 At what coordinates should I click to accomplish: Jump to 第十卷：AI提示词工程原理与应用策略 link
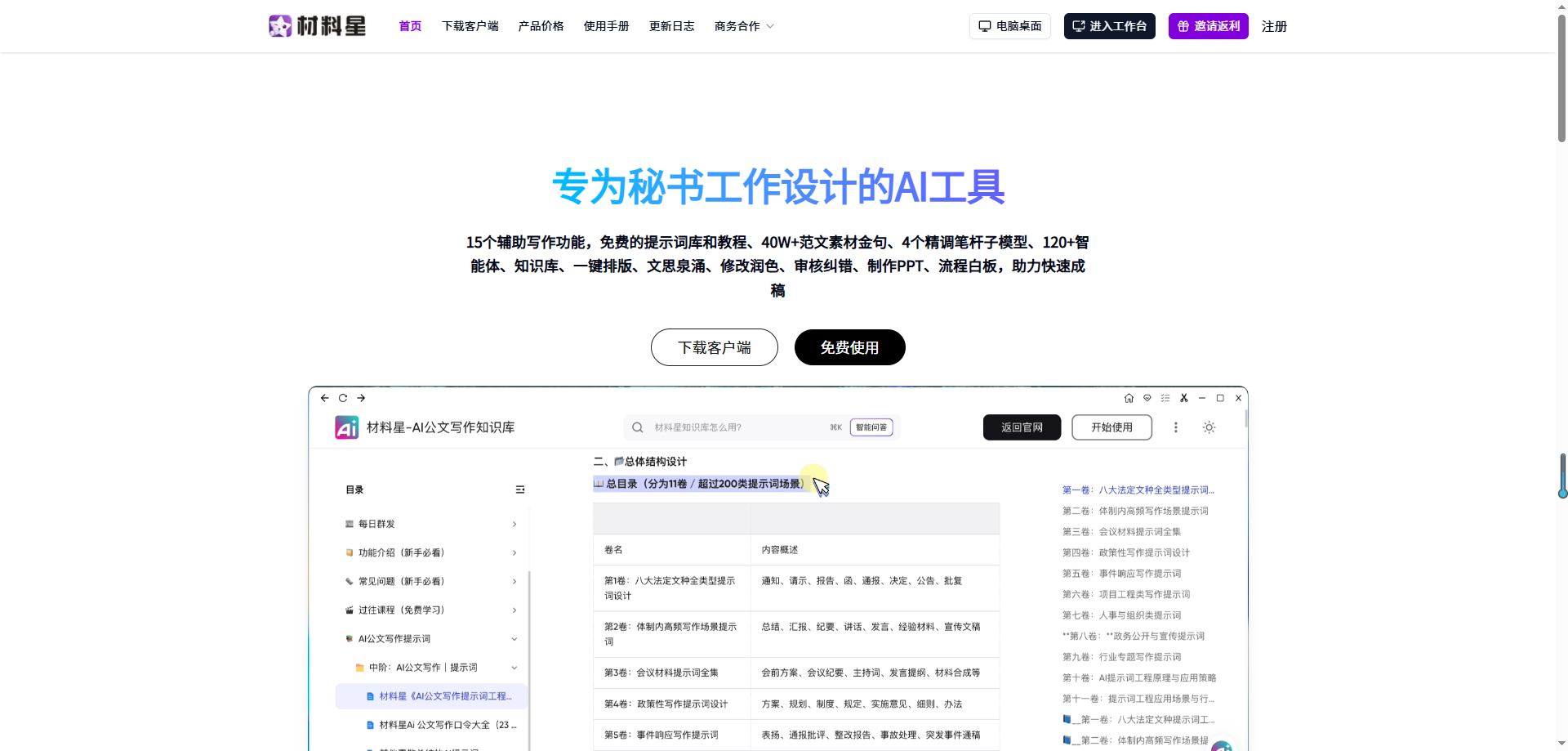(x=1139, y=678)
